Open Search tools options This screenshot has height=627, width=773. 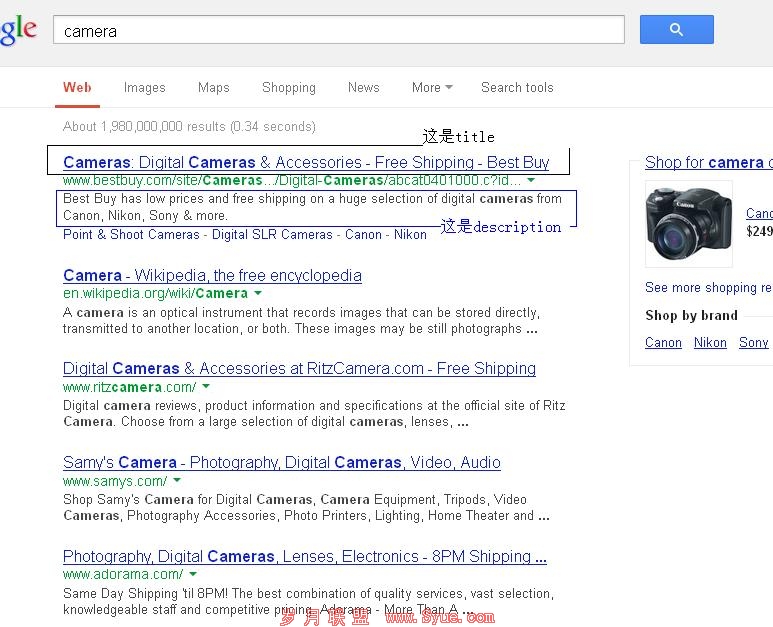517,87
